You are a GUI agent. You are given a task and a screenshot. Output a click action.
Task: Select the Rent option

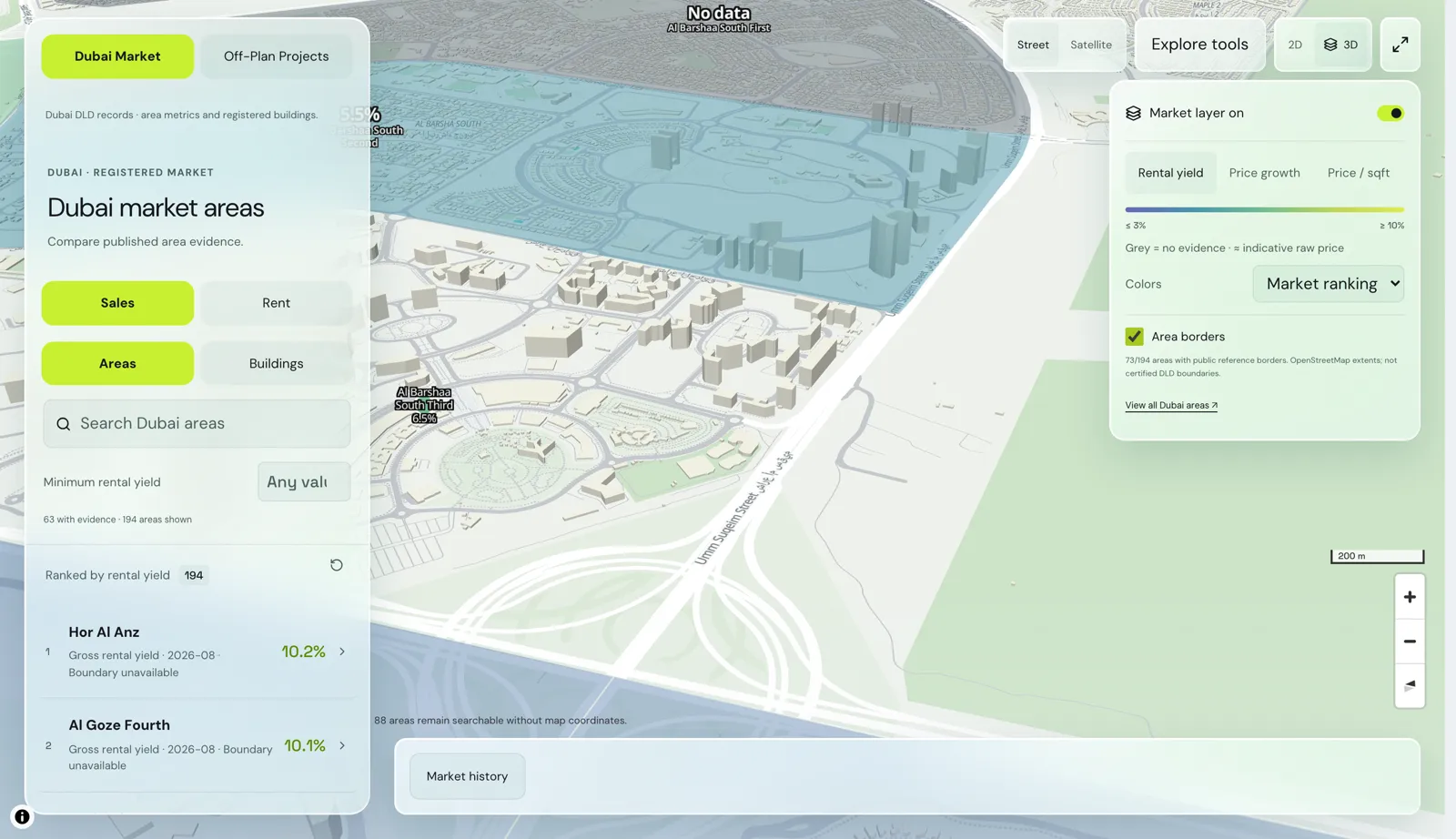(276, 303)
